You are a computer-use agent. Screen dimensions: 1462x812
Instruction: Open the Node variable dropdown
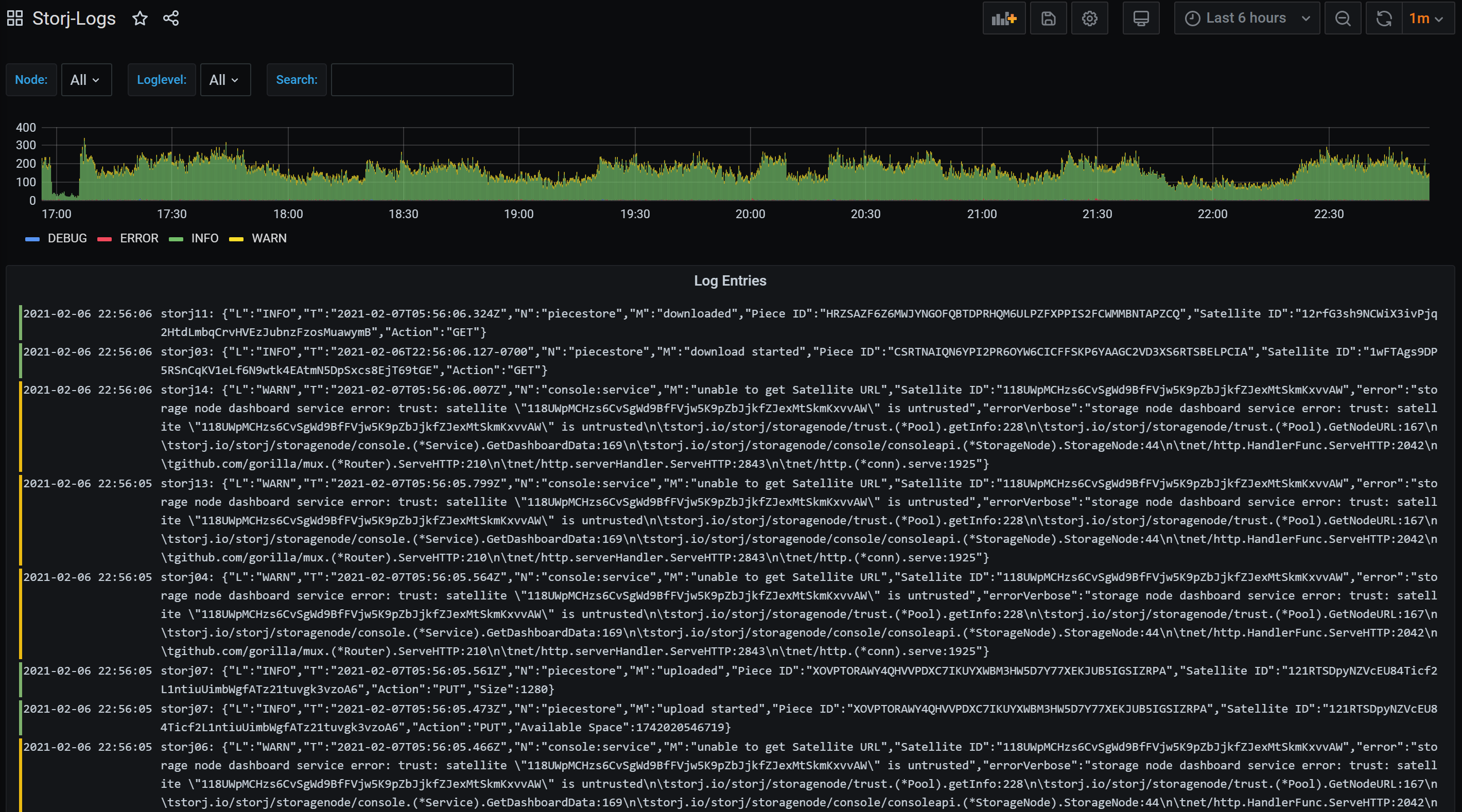pos(85,80)
